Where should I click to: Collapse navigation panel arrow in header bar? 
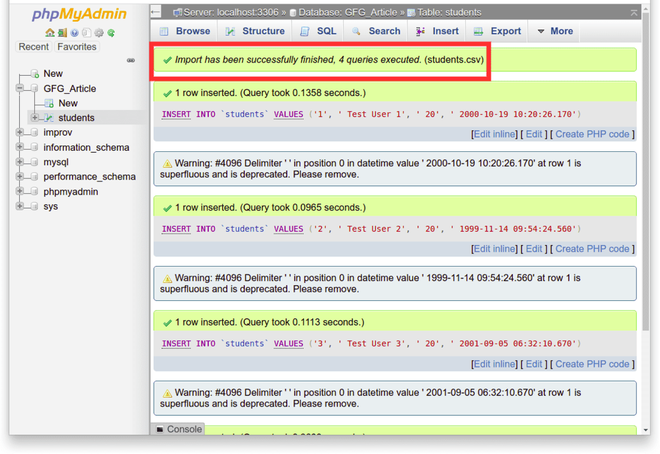156,12
